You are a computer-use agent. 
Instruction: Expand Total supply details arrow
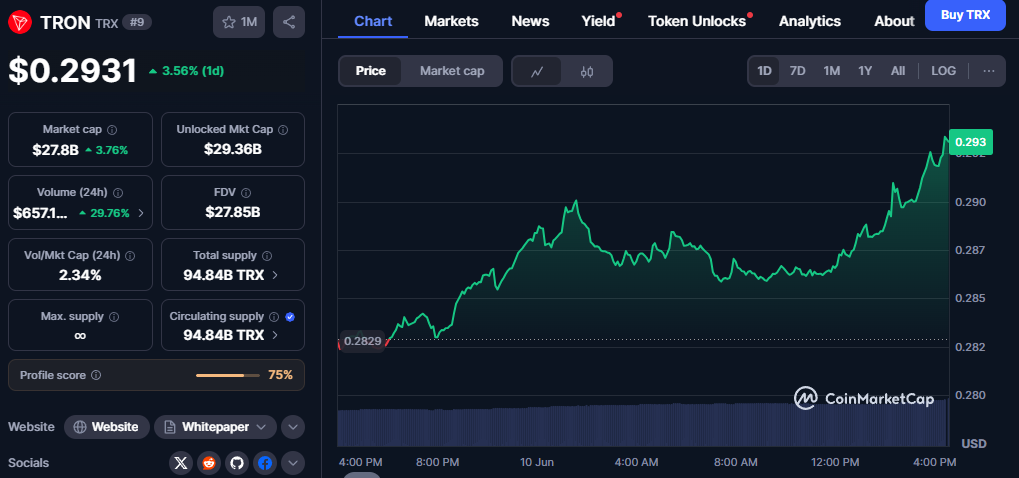pyautogui.click(x=275, y=275)
